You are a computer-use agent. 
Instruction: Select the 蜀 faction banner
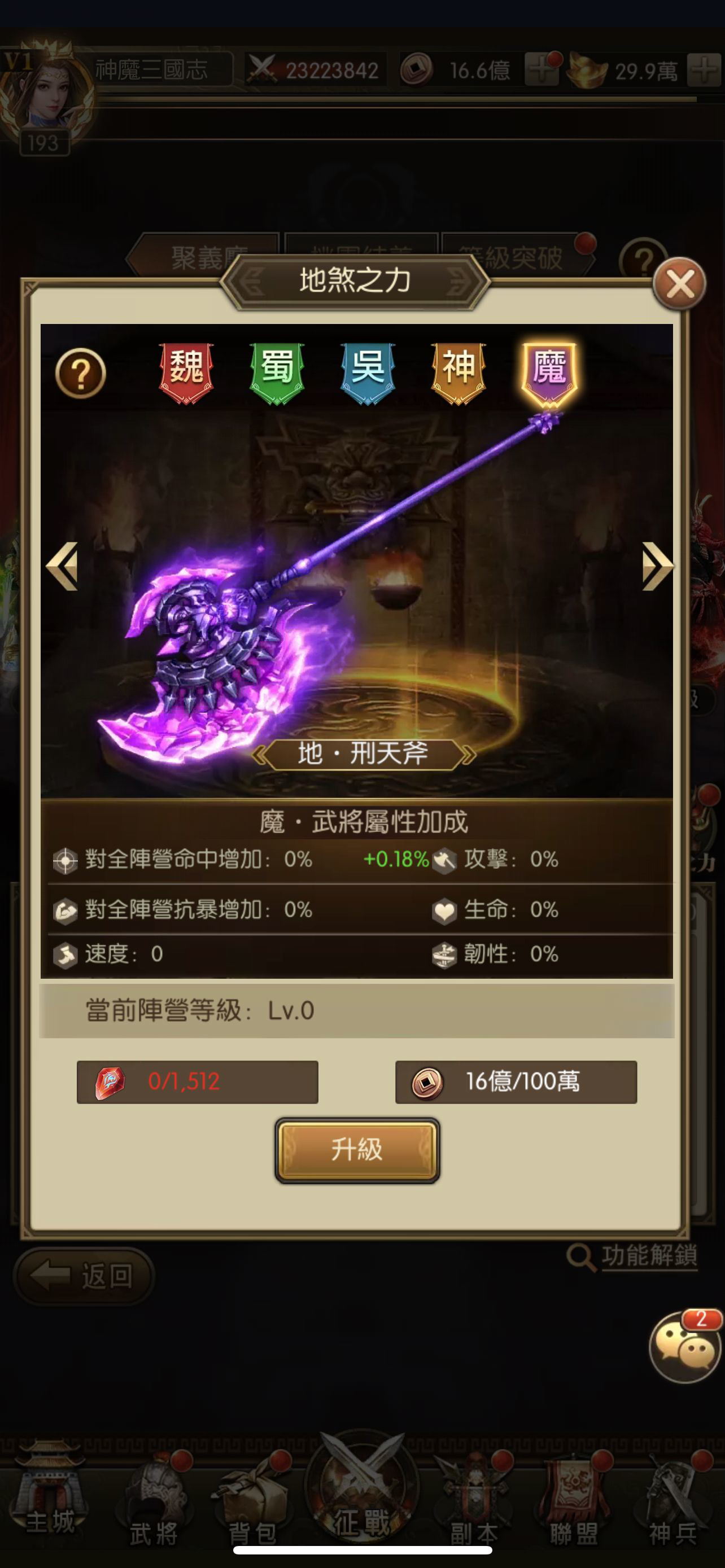click(277, 373)
